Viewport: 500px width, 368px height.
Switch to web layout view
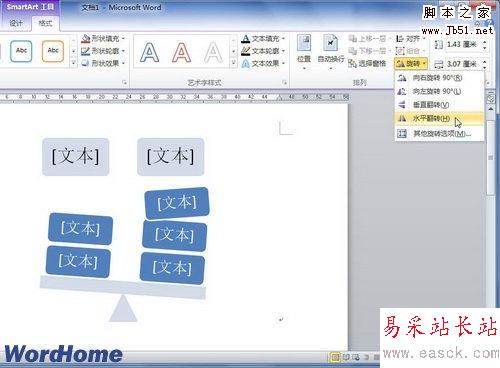click(356, 357)
